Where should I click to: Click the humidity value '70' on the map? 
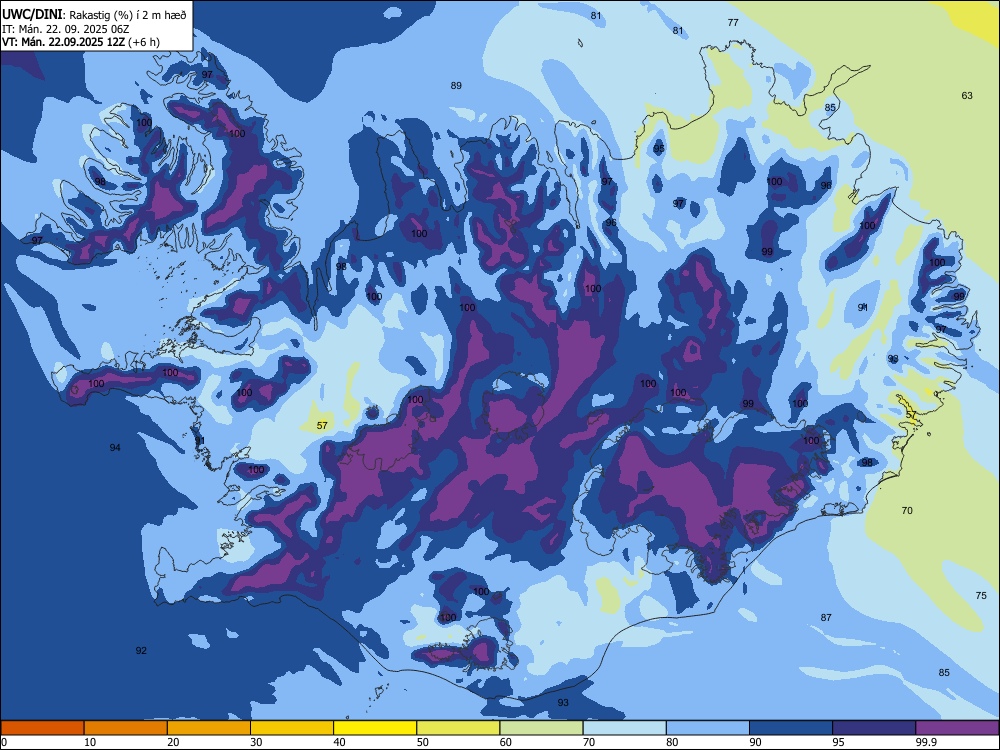click(x=907, y=510)
